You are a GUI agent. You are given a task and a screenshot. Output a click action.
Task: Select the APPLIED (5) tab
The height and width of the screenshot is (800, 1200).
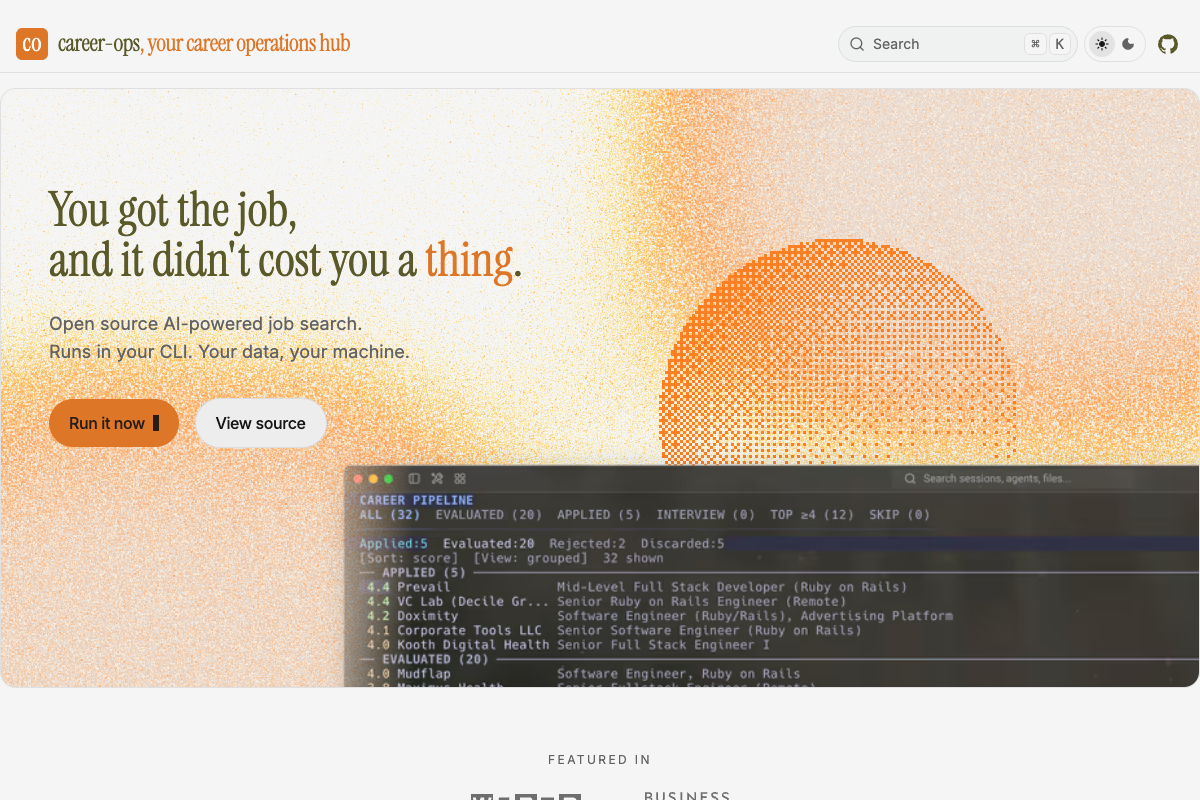point(599,515)
